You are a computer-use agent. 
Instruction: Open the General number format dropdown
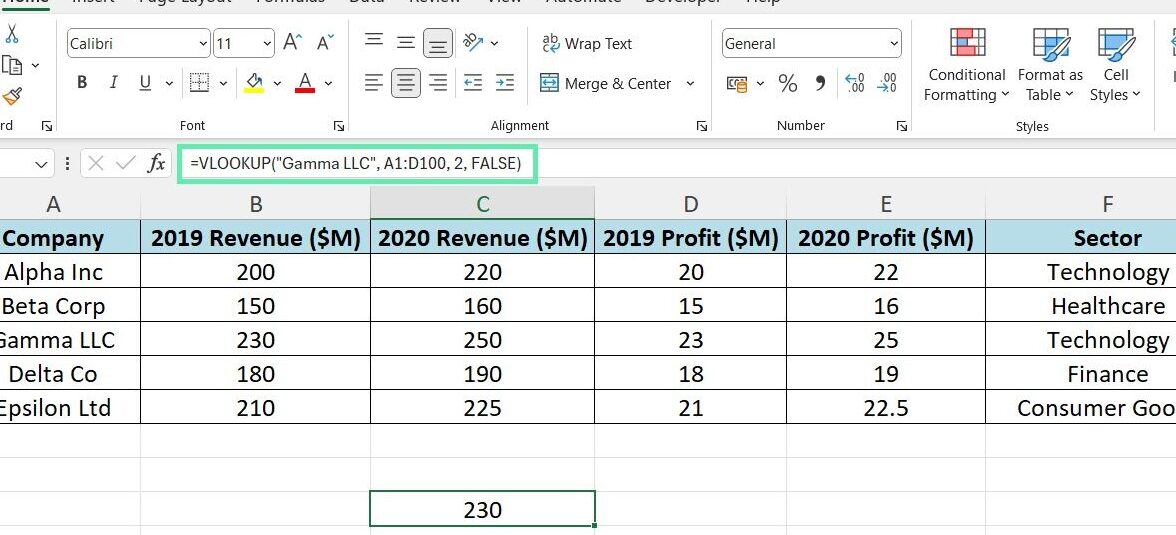tap(892, 44)
